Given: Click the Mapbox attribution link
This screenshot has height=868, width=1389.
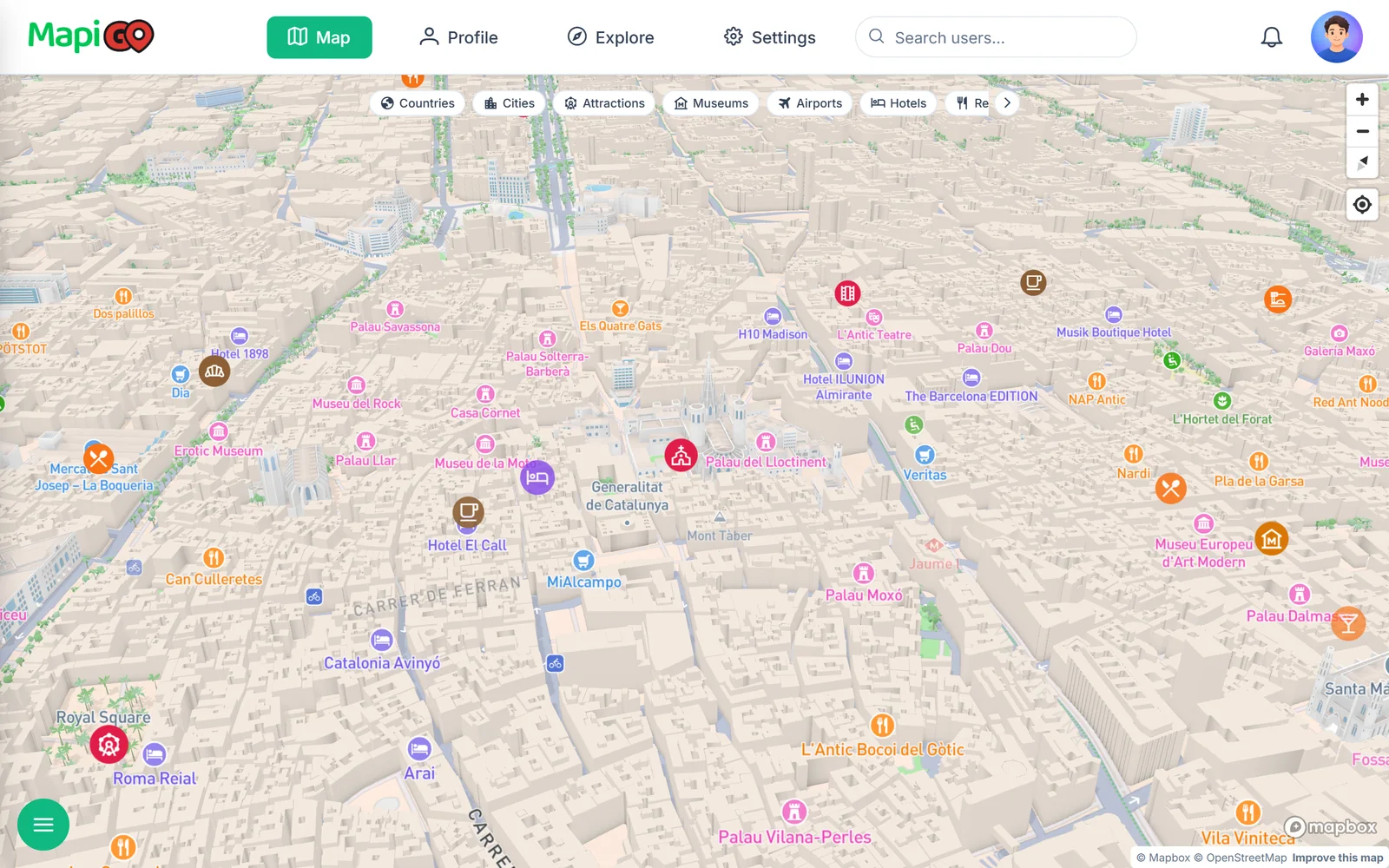Looking at the screenshot, I should 1163,858.
